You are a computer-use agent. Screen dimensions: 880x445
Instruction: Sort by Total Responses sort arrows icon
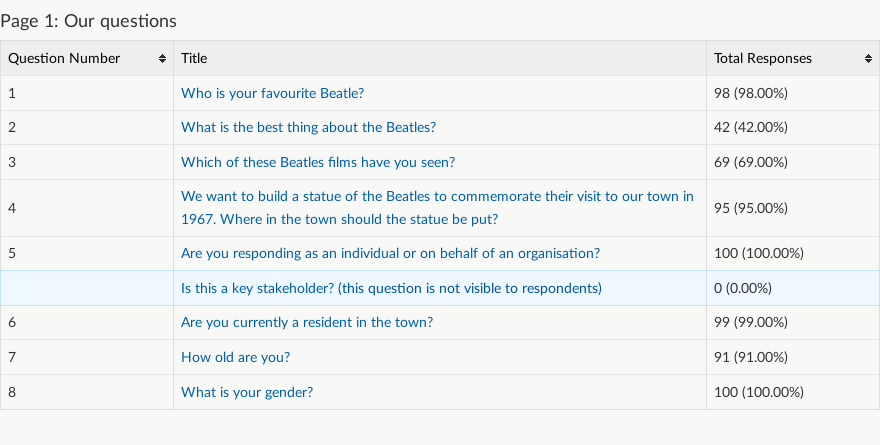click(x=868, y=58)
